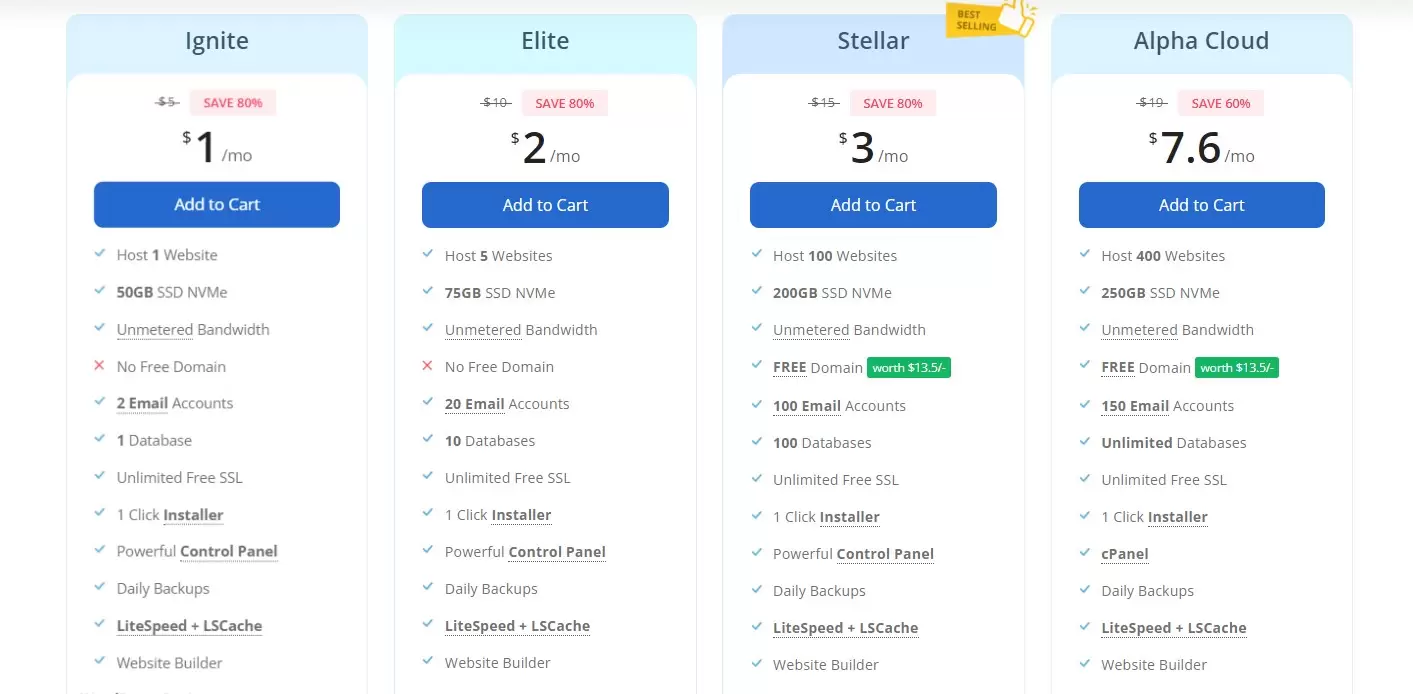Click the worth $13.5 badge under Stellar
This screenshot has width=1413, height=694.
[x=909, y=368]
